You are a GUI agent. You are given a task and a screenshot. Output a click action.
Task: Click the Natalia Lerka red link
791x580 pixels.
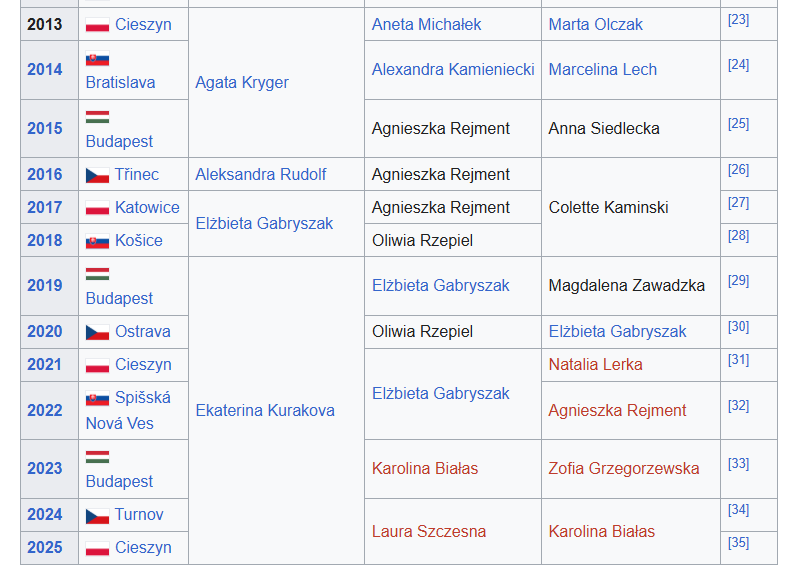[x=595, y=364]
